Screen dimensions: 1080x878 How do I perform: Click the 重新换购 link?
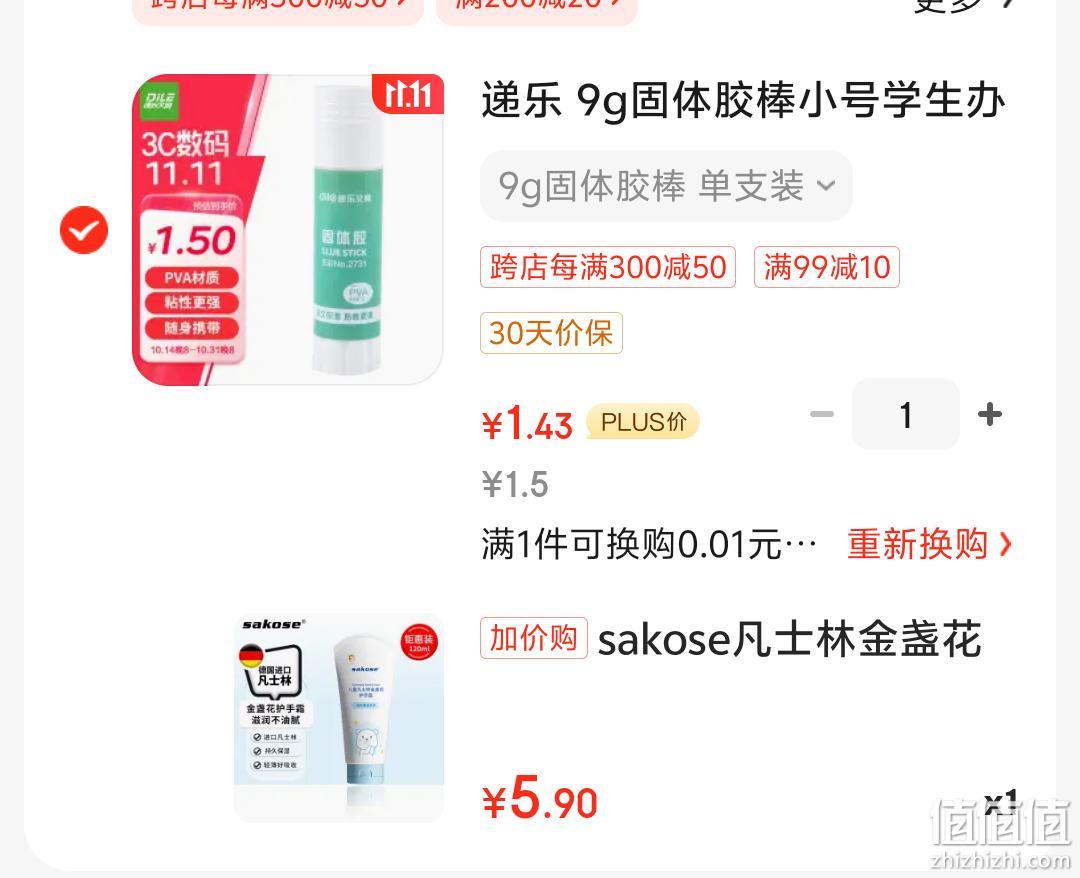[917, 544]
